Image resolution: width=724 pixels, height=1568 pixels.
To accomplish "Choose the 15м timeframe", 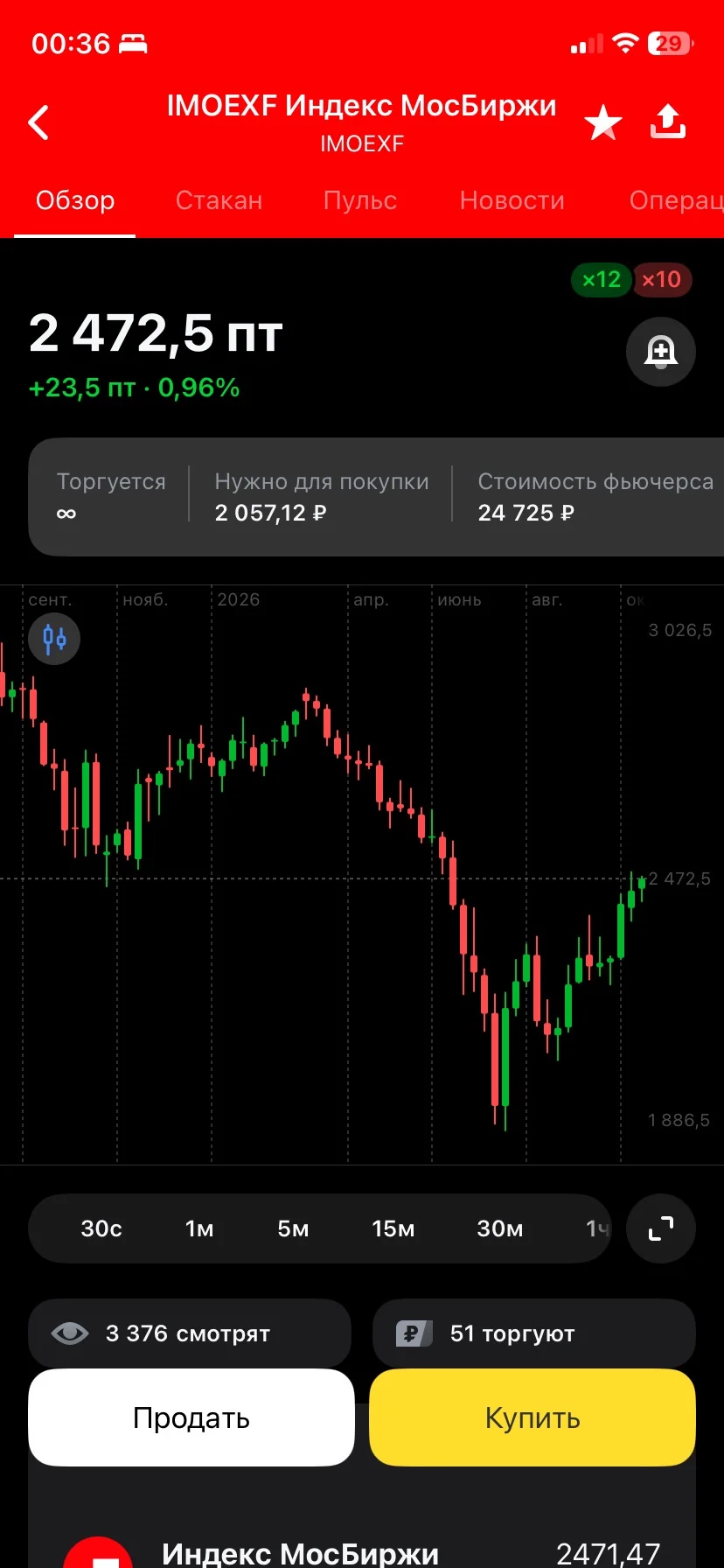I will (x=393, y=1228).
